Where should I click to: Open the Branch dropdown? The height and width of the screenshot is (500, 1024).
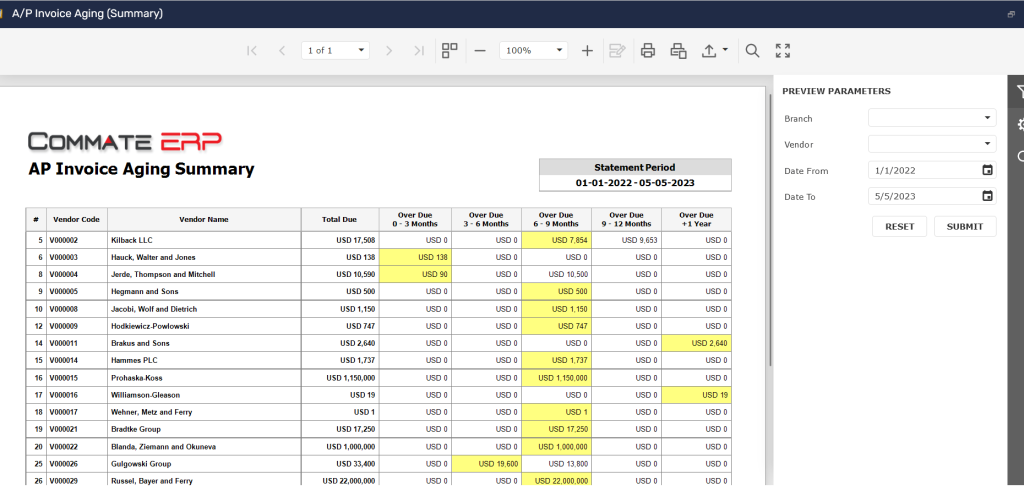[x=987, y=118]
